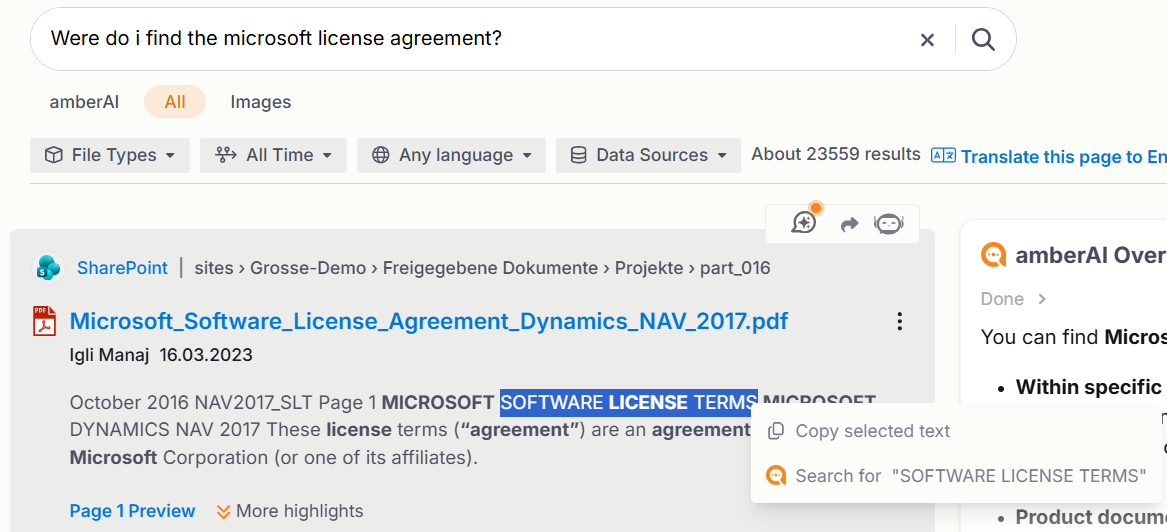
Task: Open the SharePoint source link
Action: click(122, 268)
